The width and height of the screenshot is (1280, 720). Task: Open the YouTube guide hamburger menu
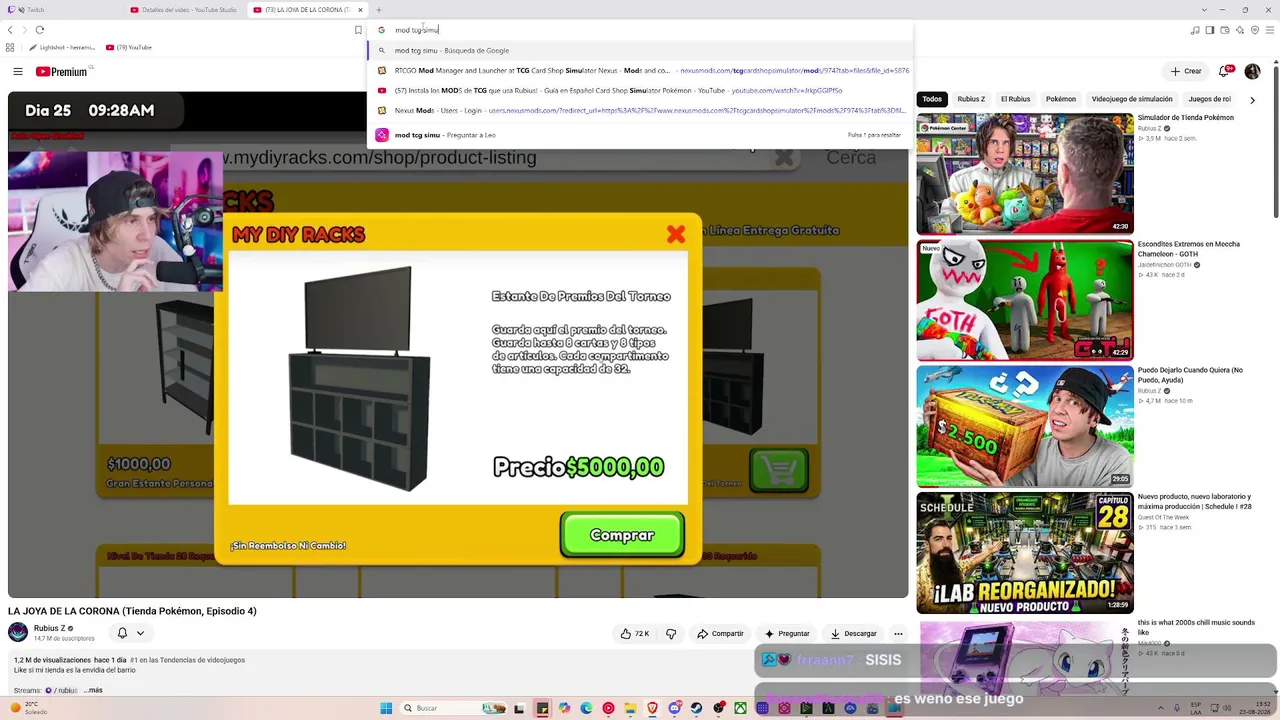[18, 72]
